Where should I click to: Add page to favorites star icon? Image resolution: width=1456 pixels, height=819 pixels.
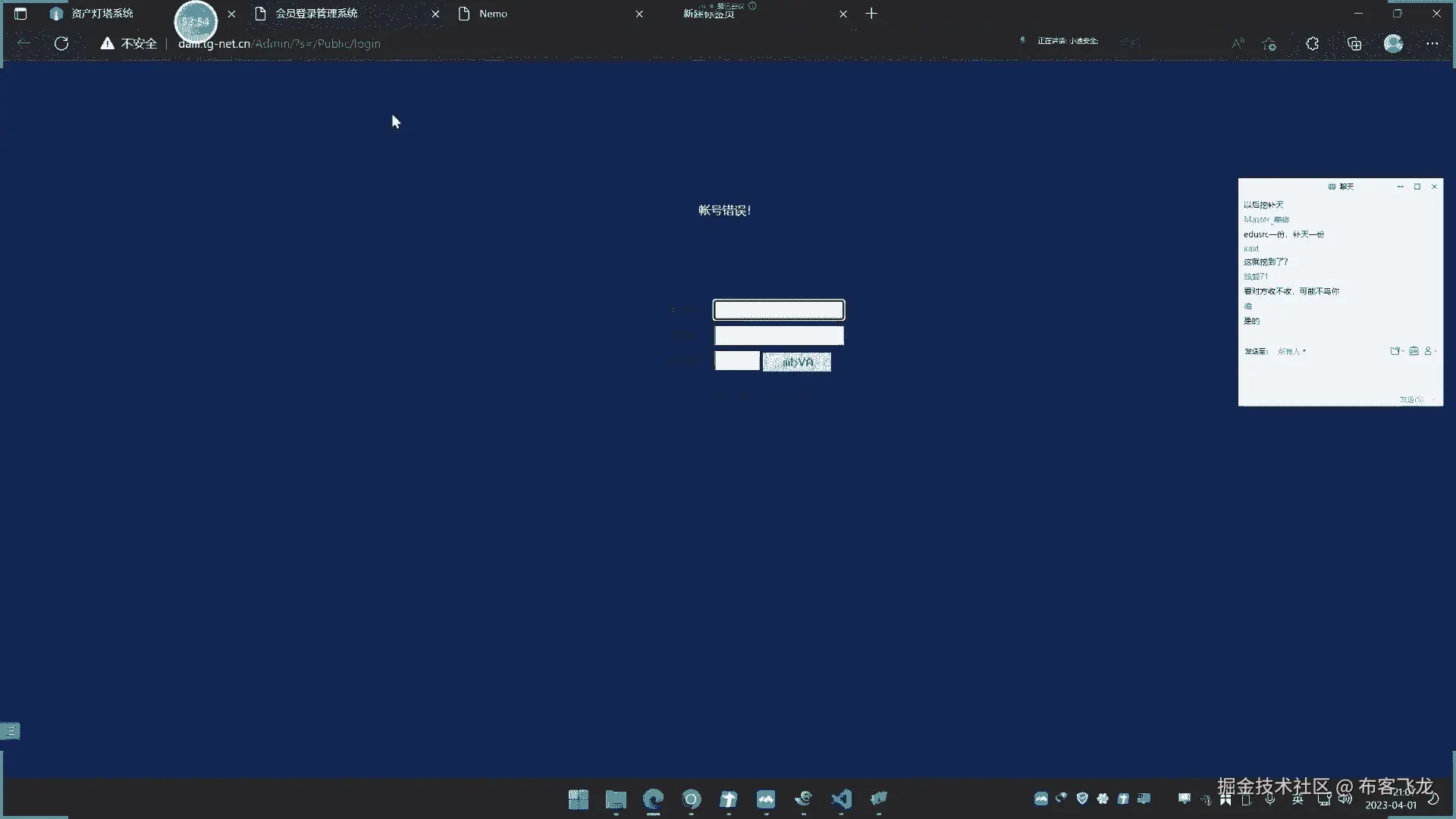pos(1269,44)
